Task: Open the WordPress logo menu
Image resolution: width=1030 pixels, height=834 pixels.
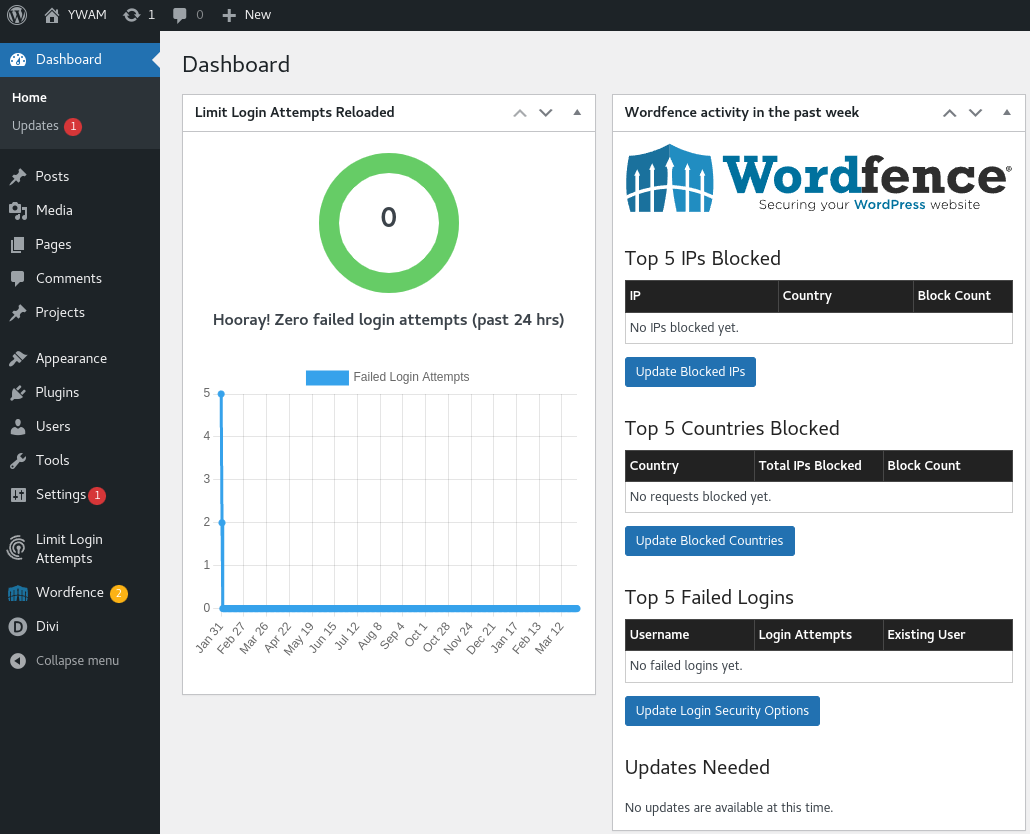Action: coord(17,14)
